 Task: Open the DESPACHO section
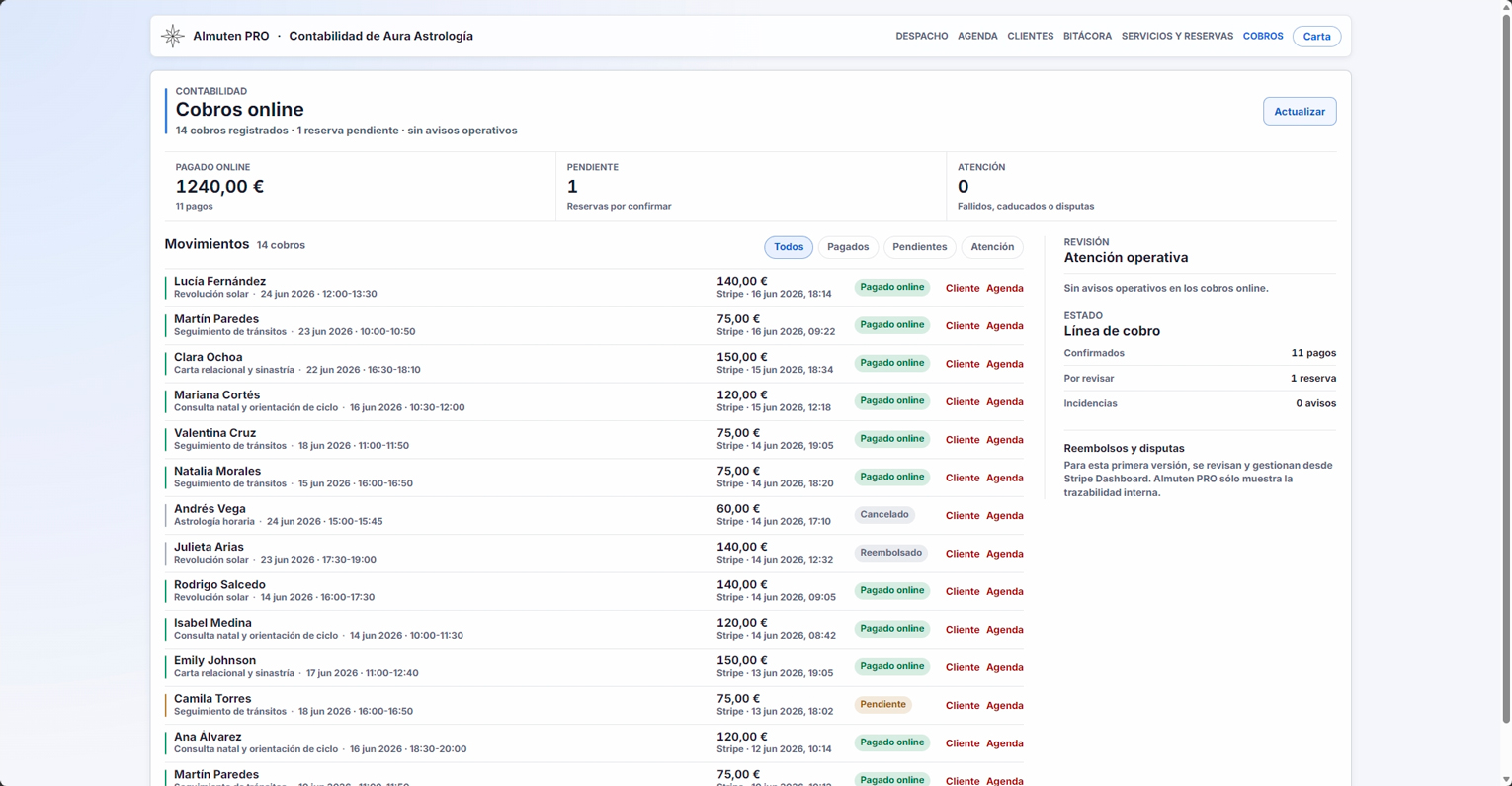(x=921, y=36)
